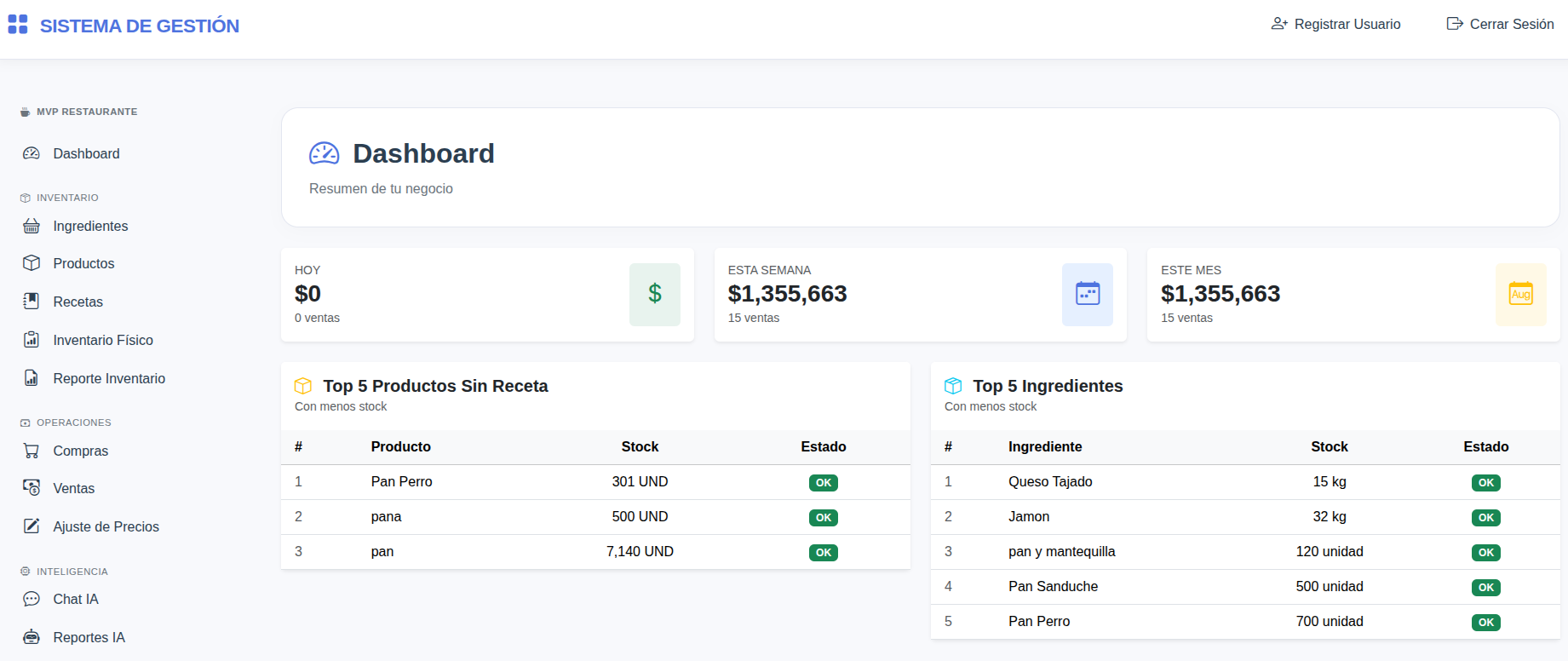Open Ajuste de Precios
The image size is (1568, 661).
tap(106, 526)
